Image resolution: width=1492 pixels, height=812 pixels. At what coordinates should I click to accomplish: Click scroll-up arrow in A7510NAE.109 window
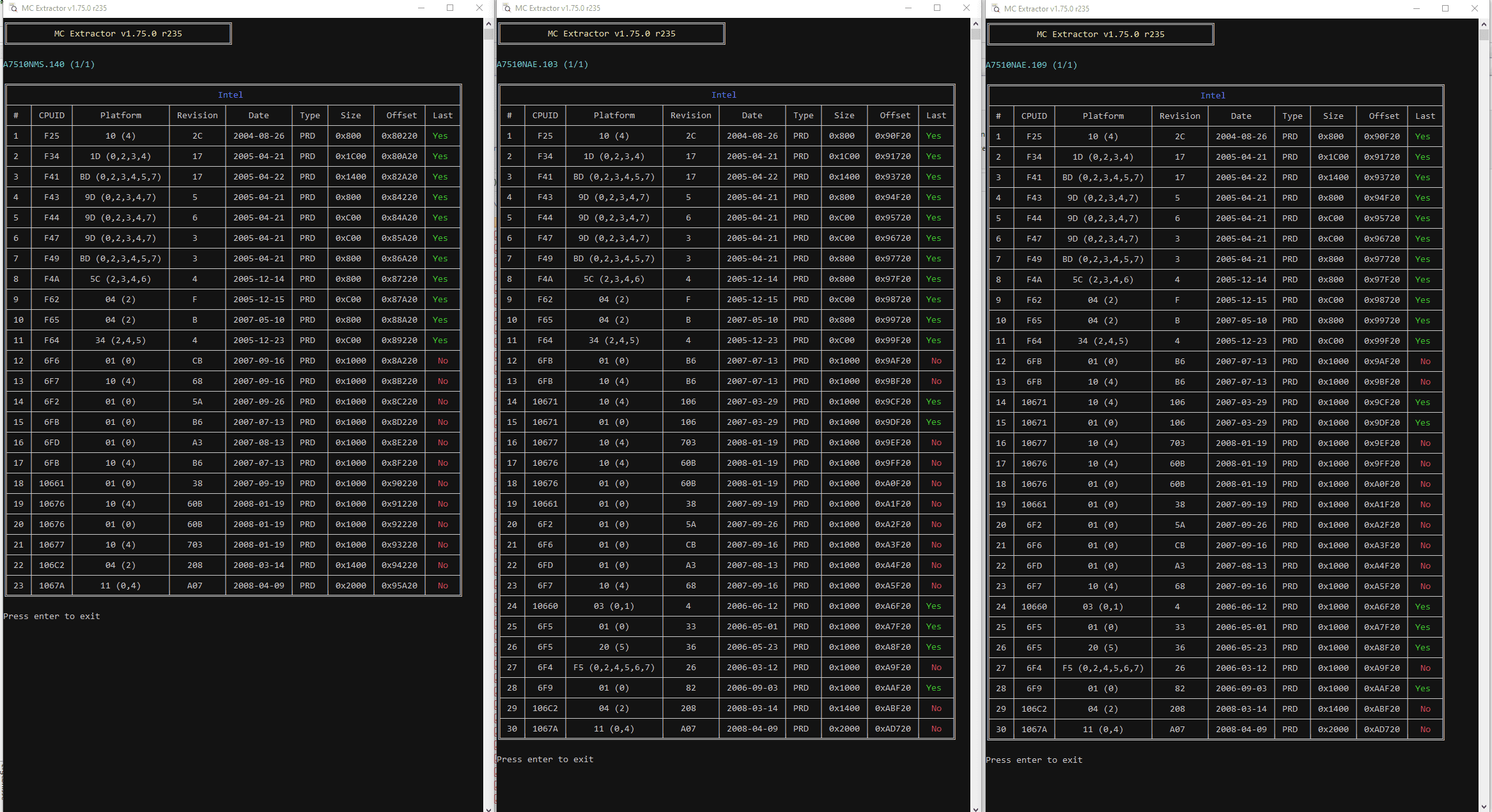(1484, 24)
